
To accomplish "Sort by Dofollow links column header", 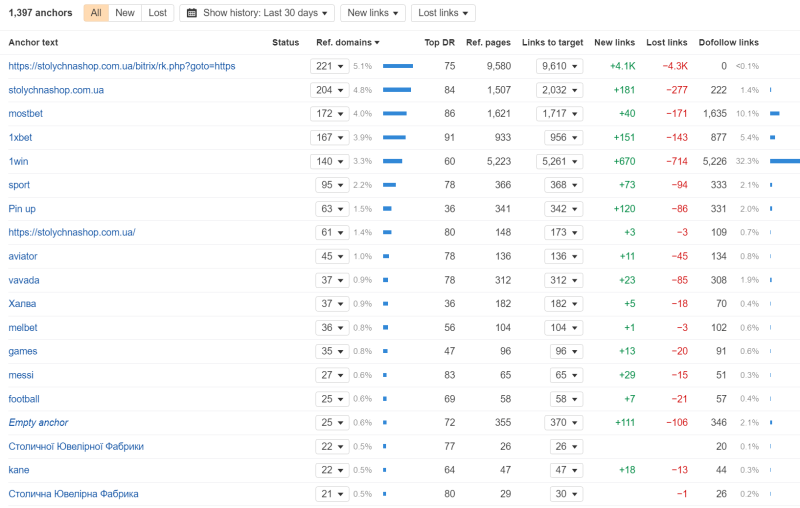I will pos(728,42).
